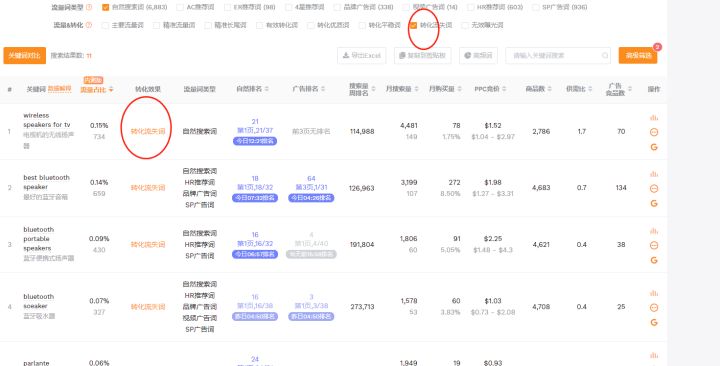Check the 4星推荐词 checkbox

coord(288,7)
